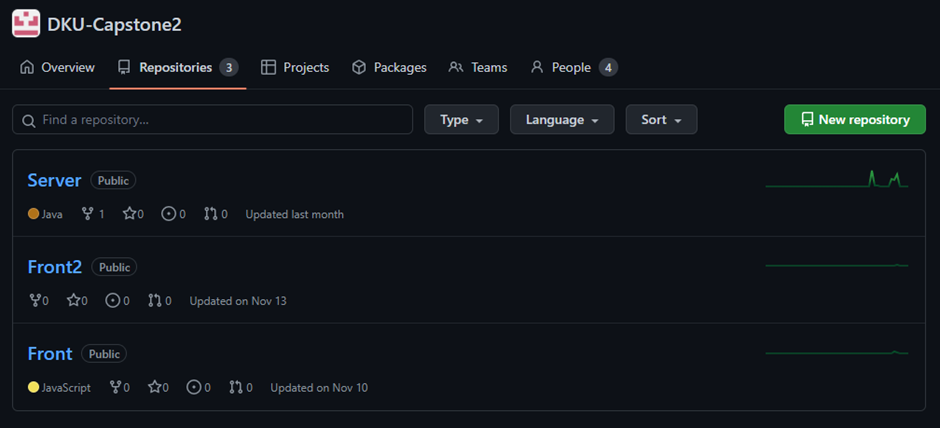Click the Front commit activity graph
This screenshot has height=428, width=940.
click(x=837, y=352)
